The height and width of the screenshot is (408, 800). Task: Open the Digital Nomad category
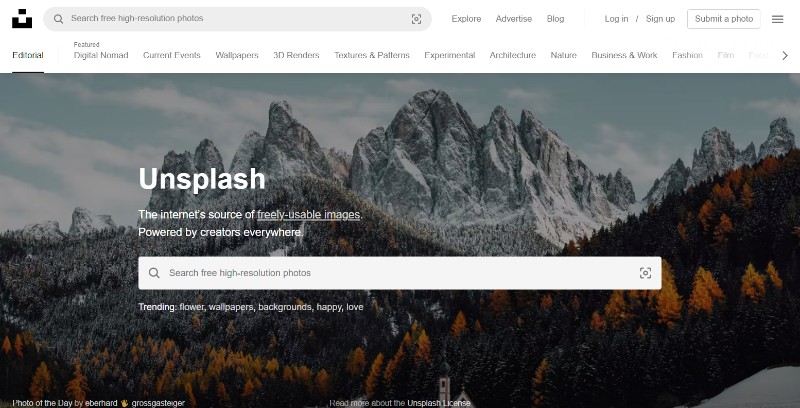[101, 55]
